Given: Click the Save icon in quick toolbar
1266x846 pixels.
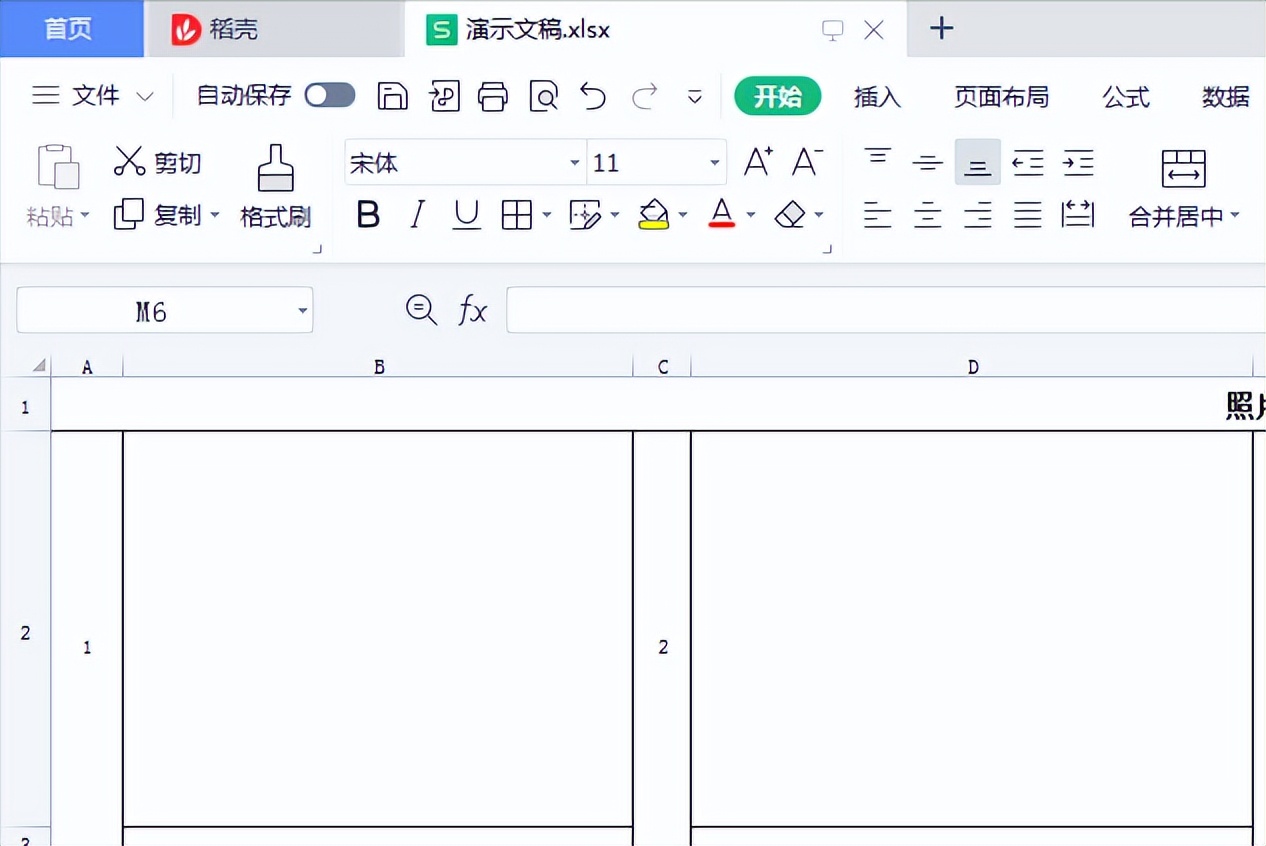Looking at the screenshot, I should click(x=393, y=96).
